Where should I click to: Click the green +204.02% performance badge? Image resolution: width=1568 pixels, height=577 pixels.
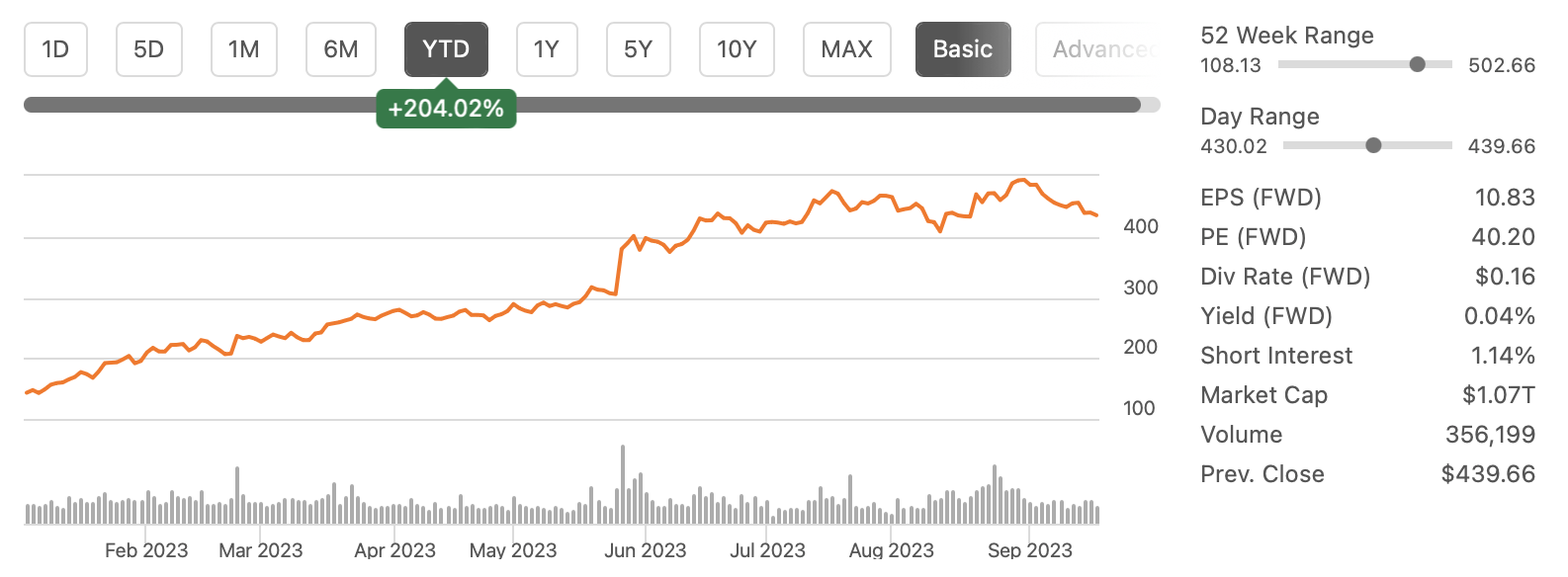(x=446, y=108)
